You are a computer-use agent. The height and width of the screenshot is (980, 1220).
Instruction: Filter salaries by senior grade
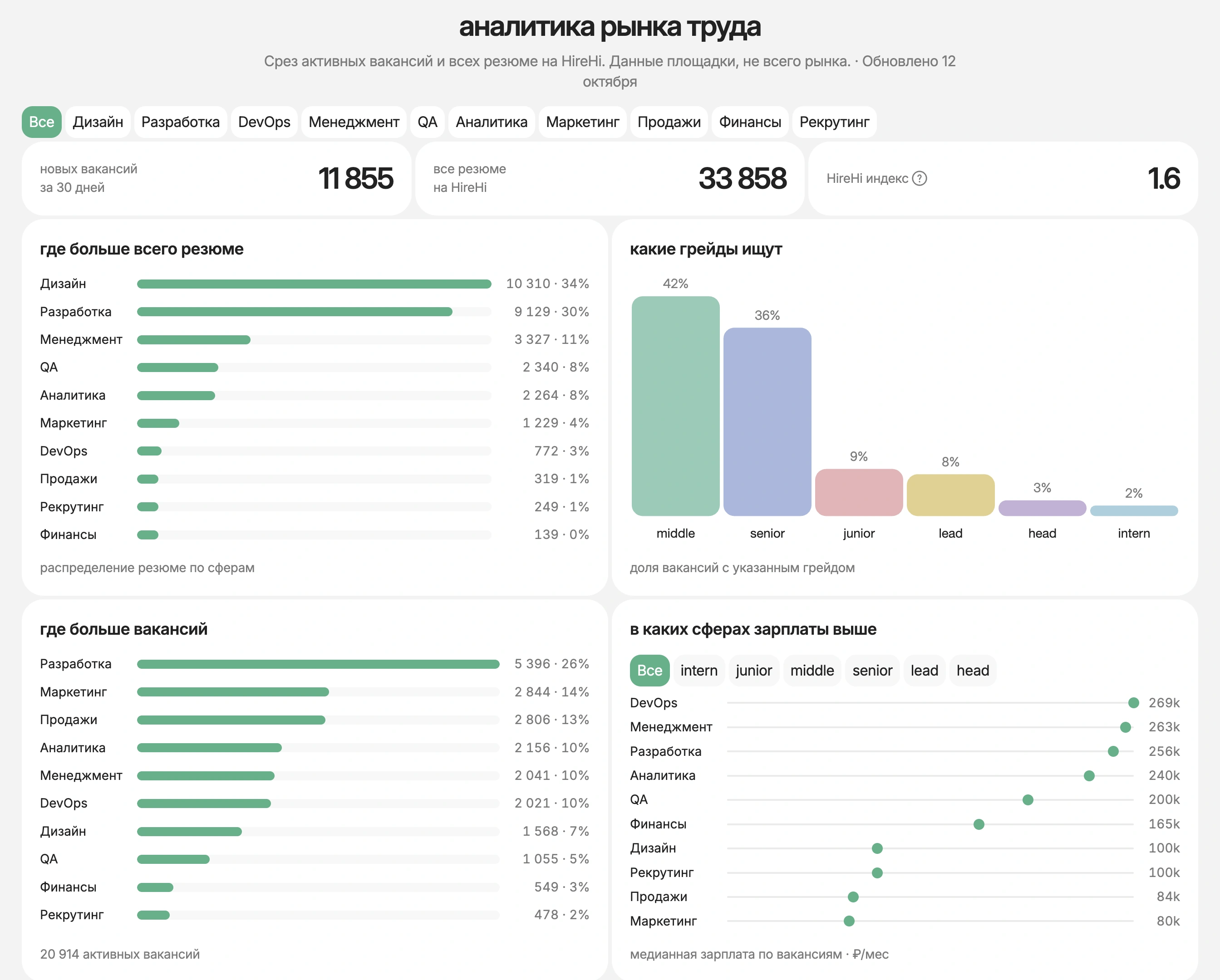point(872,671)
